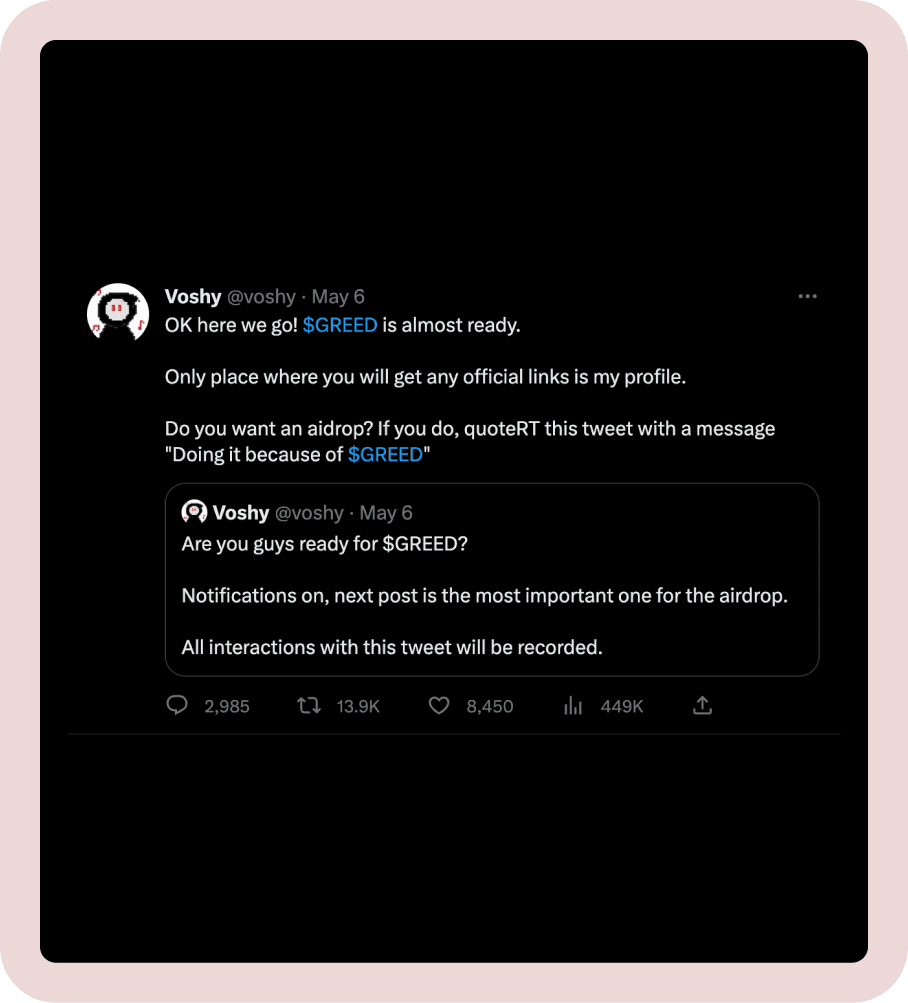Open bold Voshy name on main tweet

tap(193, 297)
